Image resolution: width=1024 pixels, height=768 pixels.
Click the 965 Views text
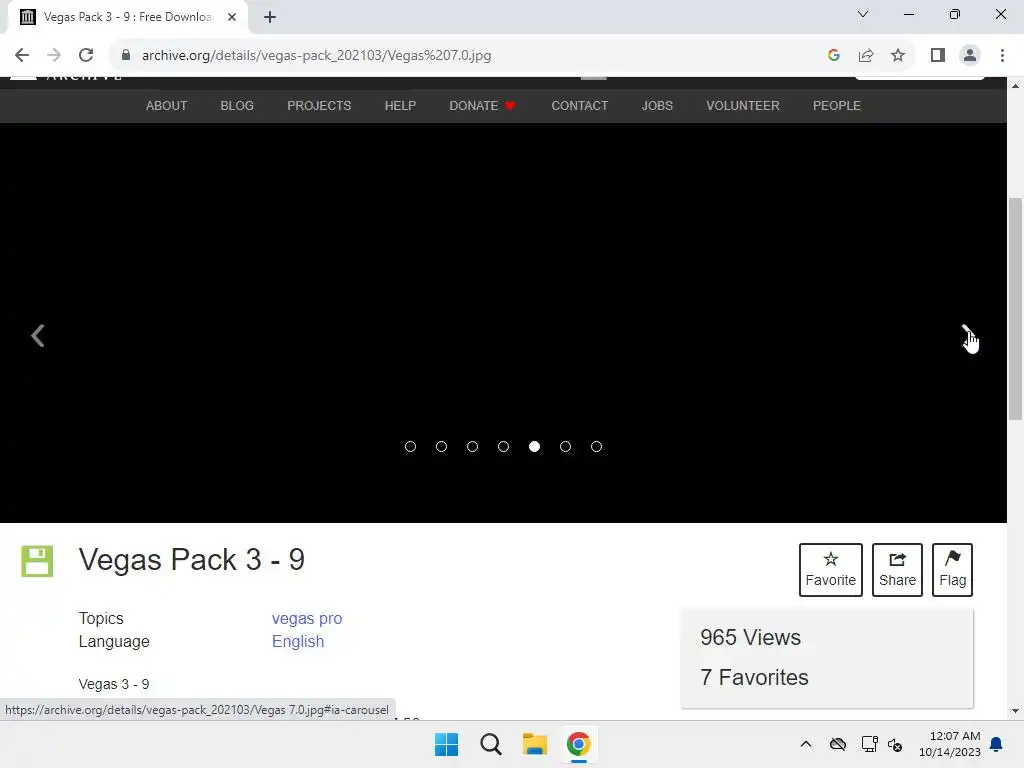(750, 637)
